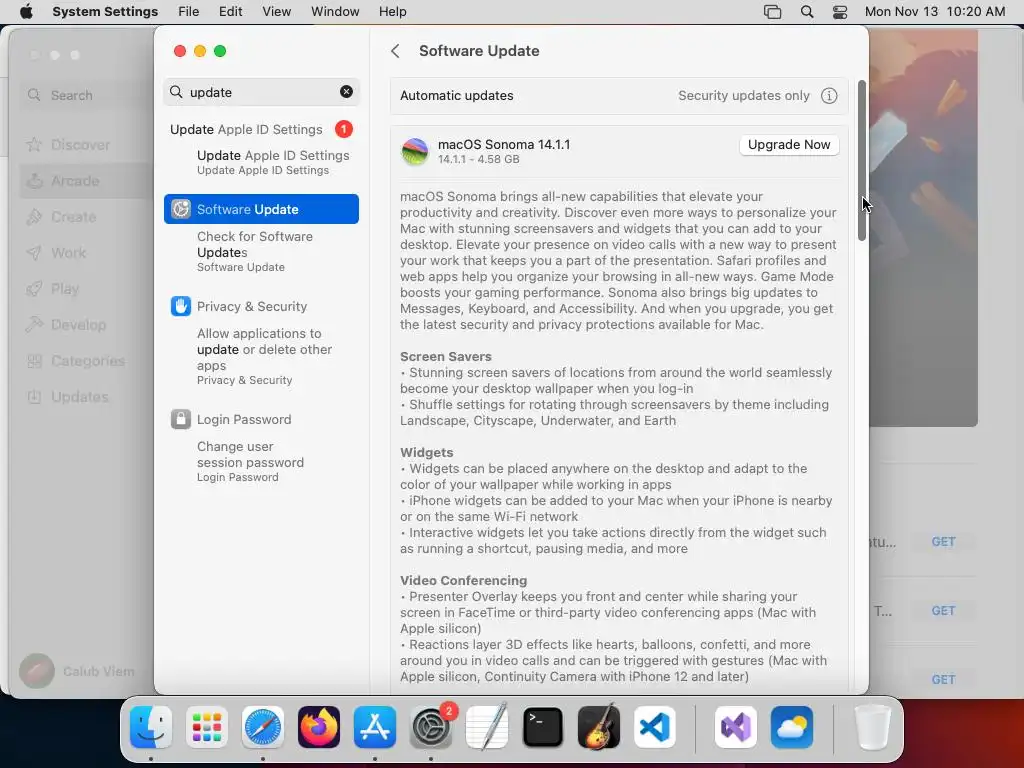
Task: Click Security updates only text
Action: (x=743, y=95)
